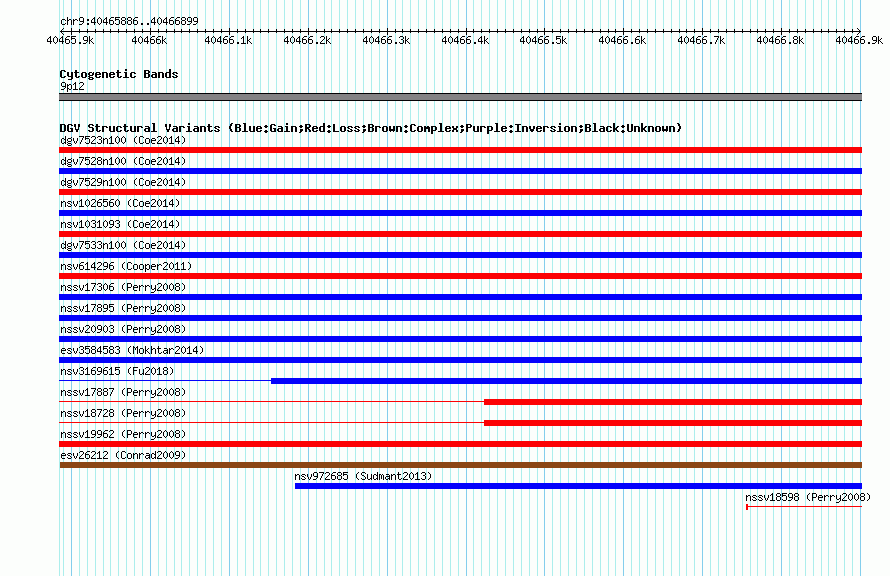Click the chr9:40465886..40466899 coordinate label
Viewport: 890px width, 576px height.
point(129,21)
